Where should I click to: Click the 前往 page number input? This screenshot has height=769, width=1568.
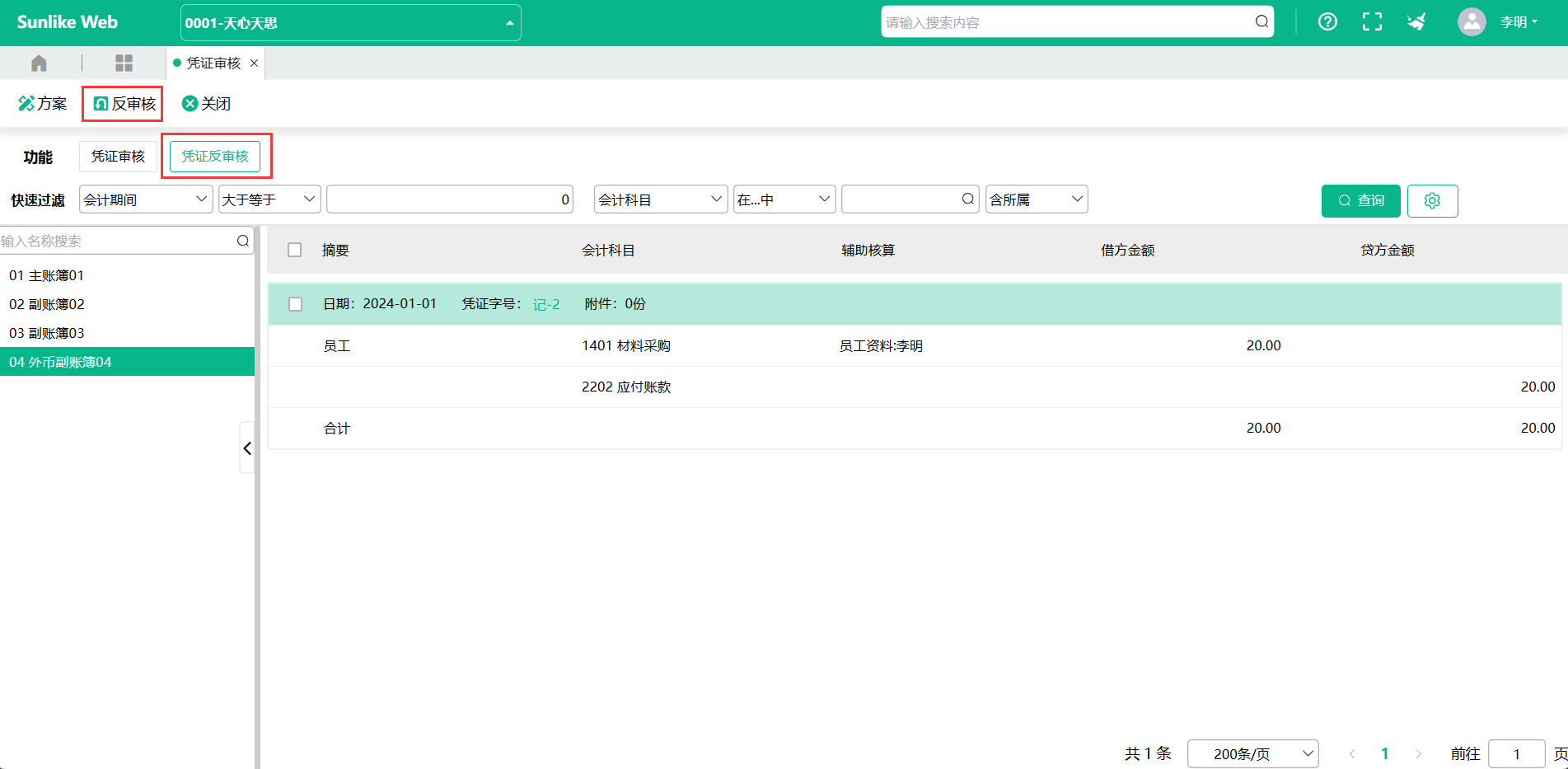(x=1516, y=754)
